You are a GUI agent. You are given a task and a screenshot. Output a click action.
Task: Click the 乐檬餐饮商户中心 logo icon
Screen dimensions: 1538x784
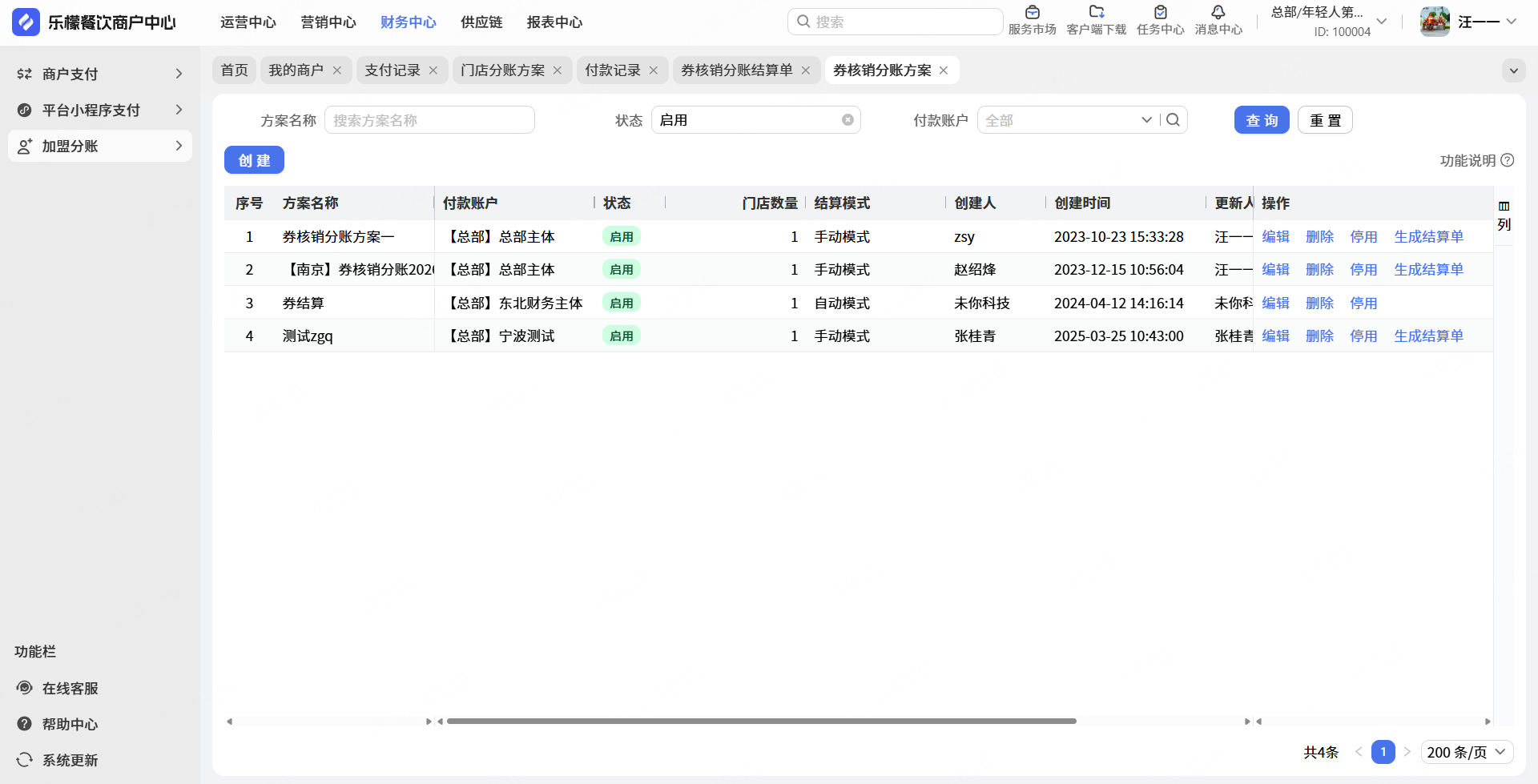pos(26,22)
